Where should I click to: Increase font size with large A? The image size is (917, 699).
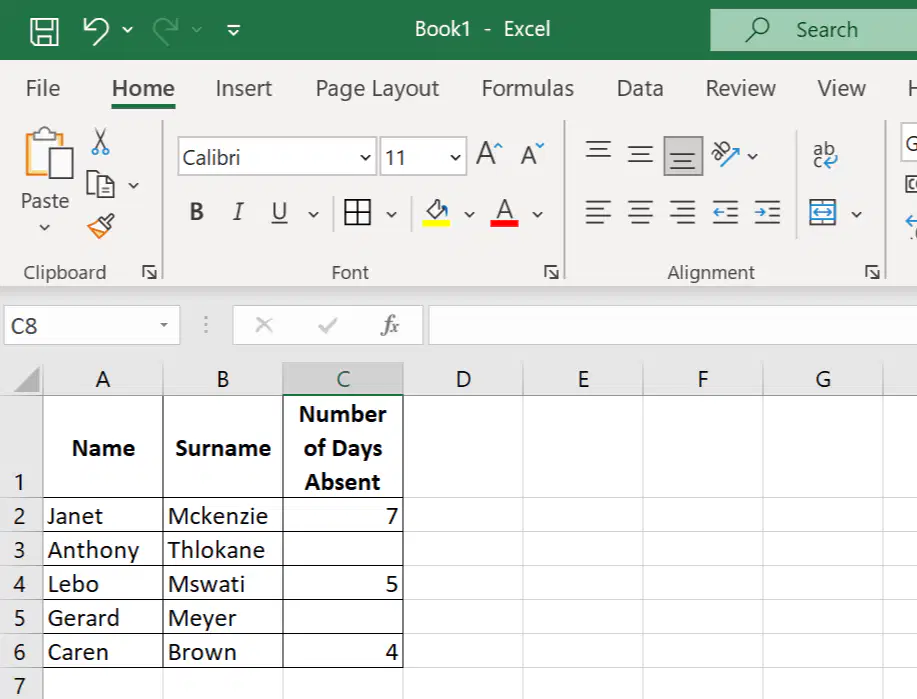(x=489, y=154)
